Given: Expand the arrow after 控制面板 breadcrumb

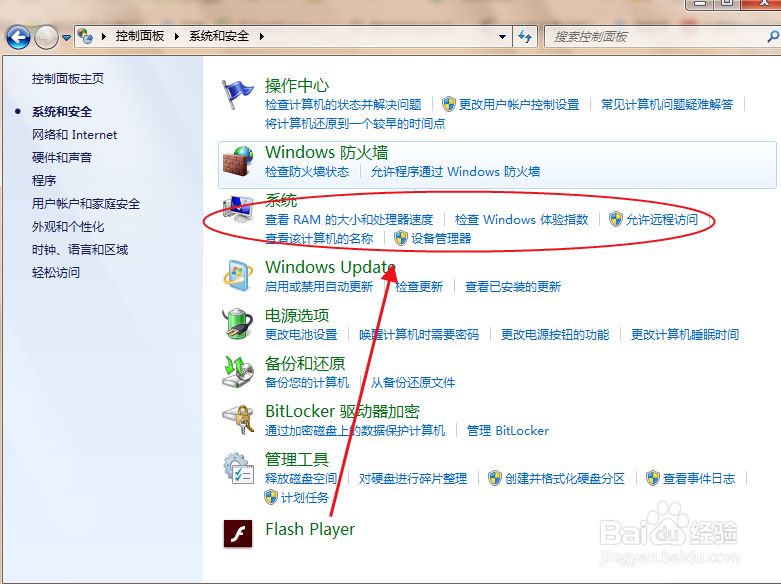Looking at the screenshot, I should pyautogui.click(x=176, y=36).
